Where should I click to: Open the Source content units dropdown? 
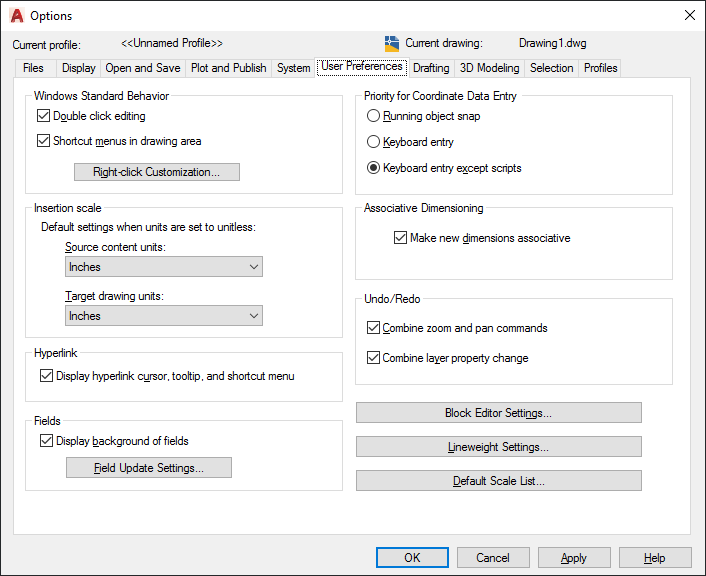pyautogui.click(x=164, y=267)
